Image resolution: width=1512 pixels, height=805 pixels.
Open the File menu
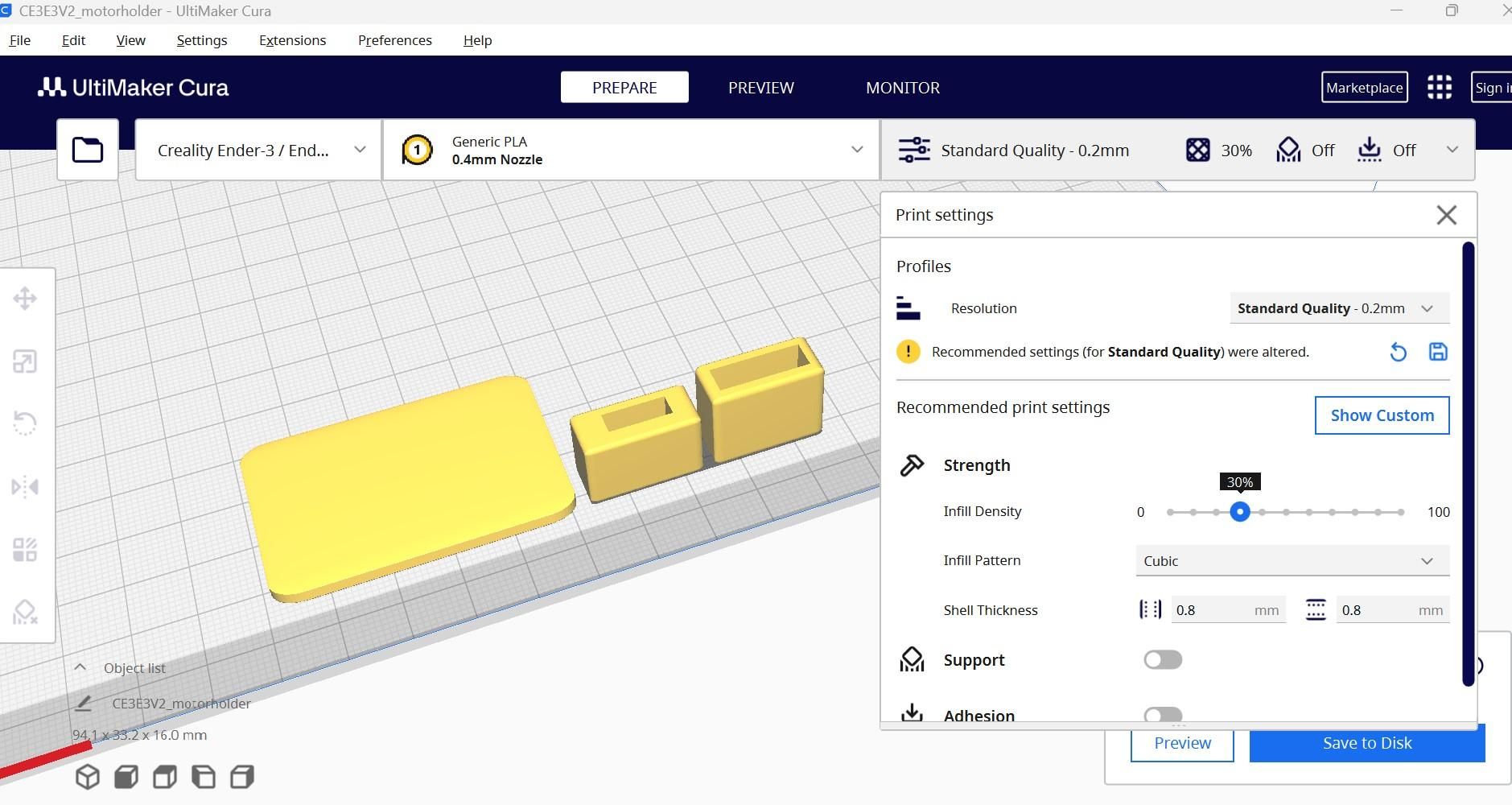[20, 40]
